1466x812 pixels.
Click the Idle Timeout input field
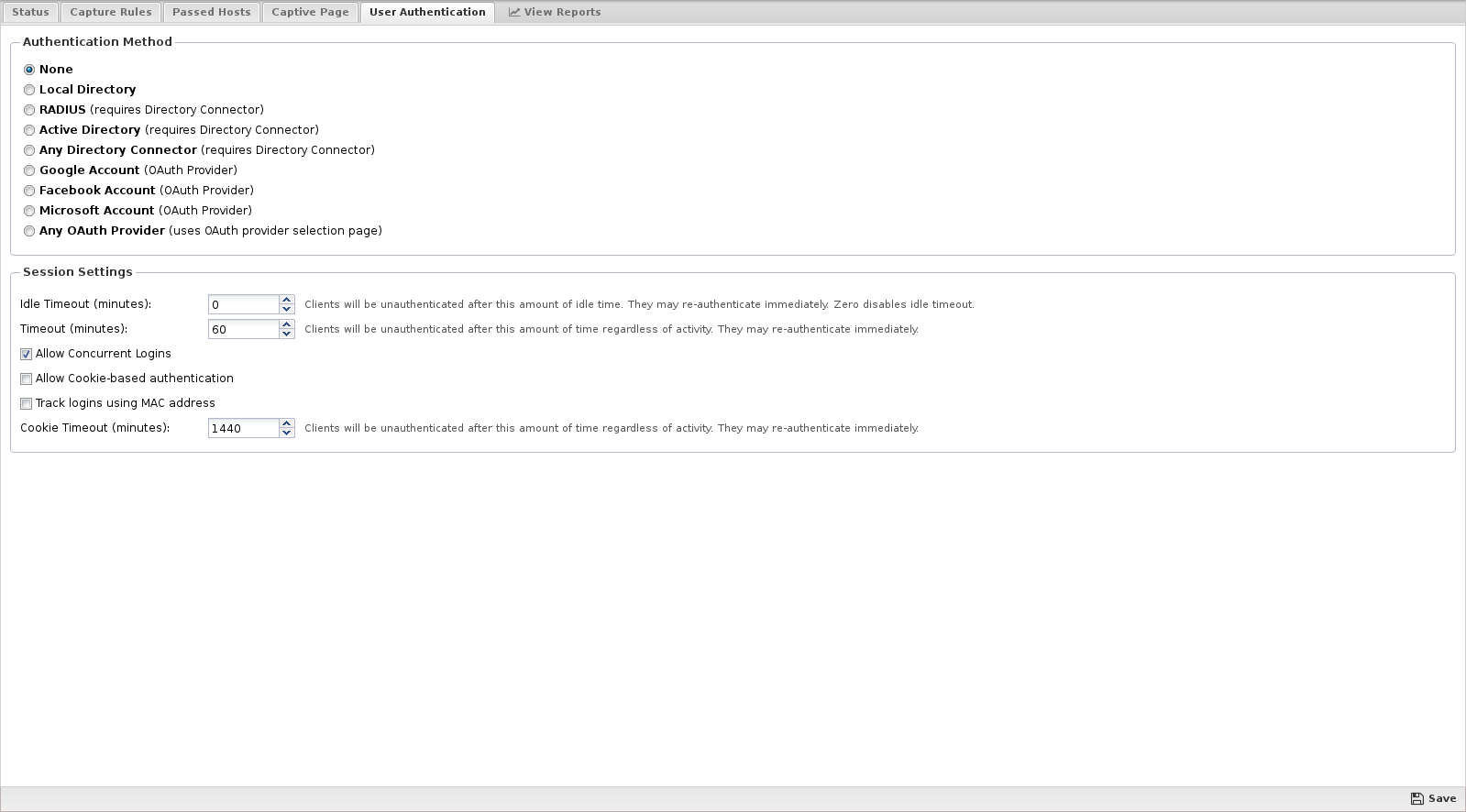pyautogui.click(x=243, y=304)
